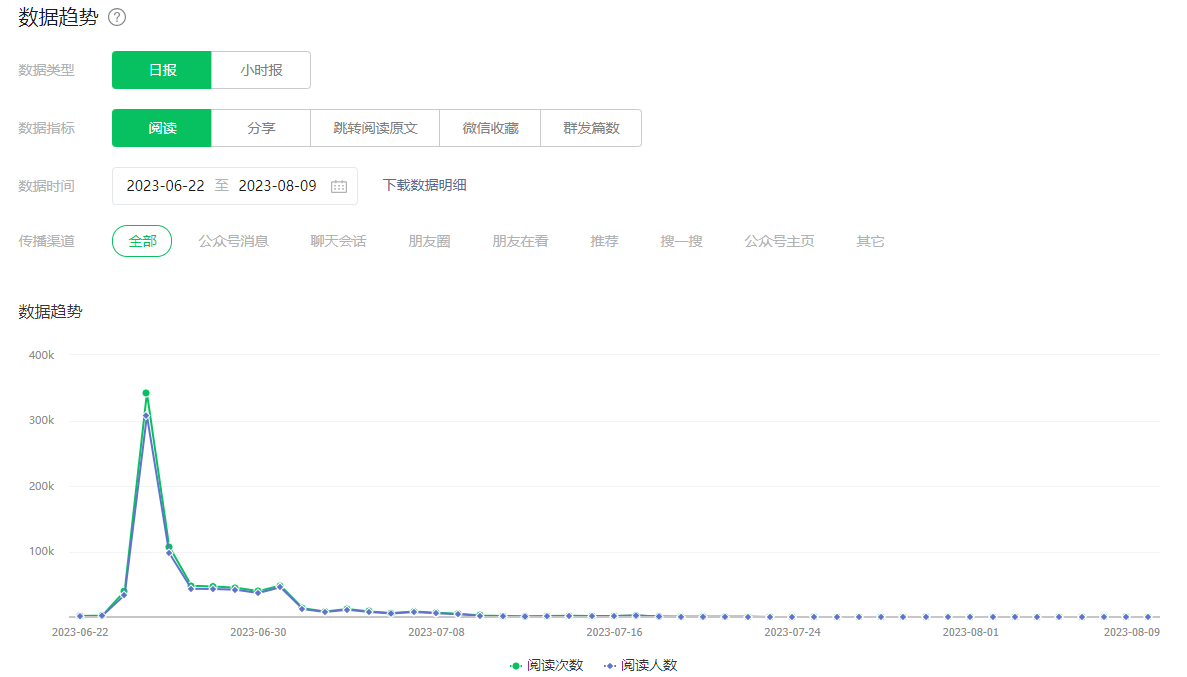Click the 2023-07-16 x-axis label

614,632
